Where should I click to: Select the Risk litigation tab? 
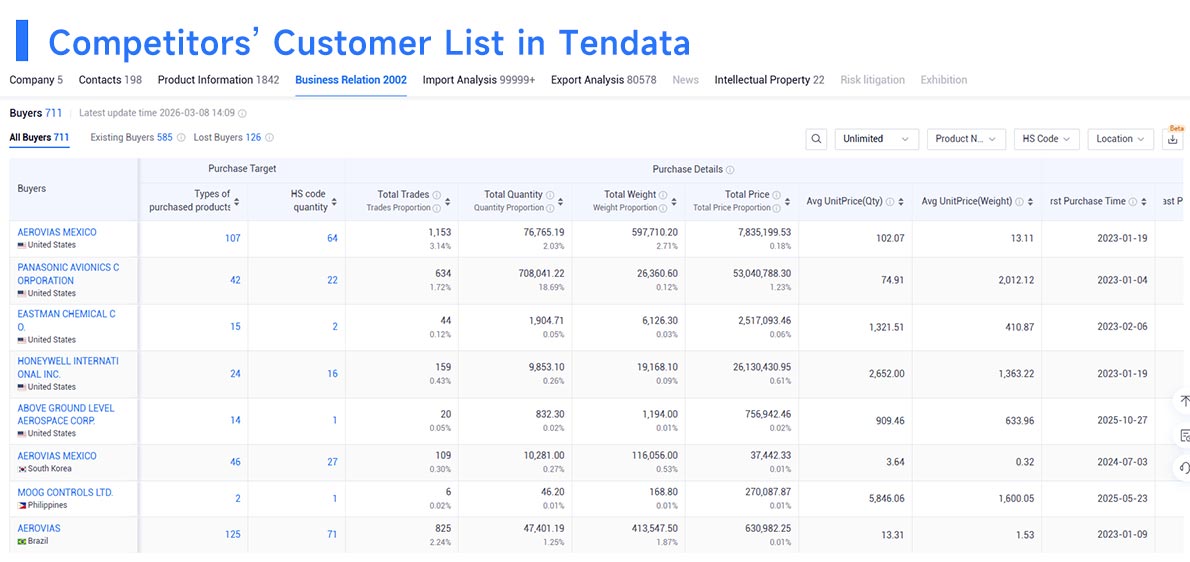pos(873,80)
